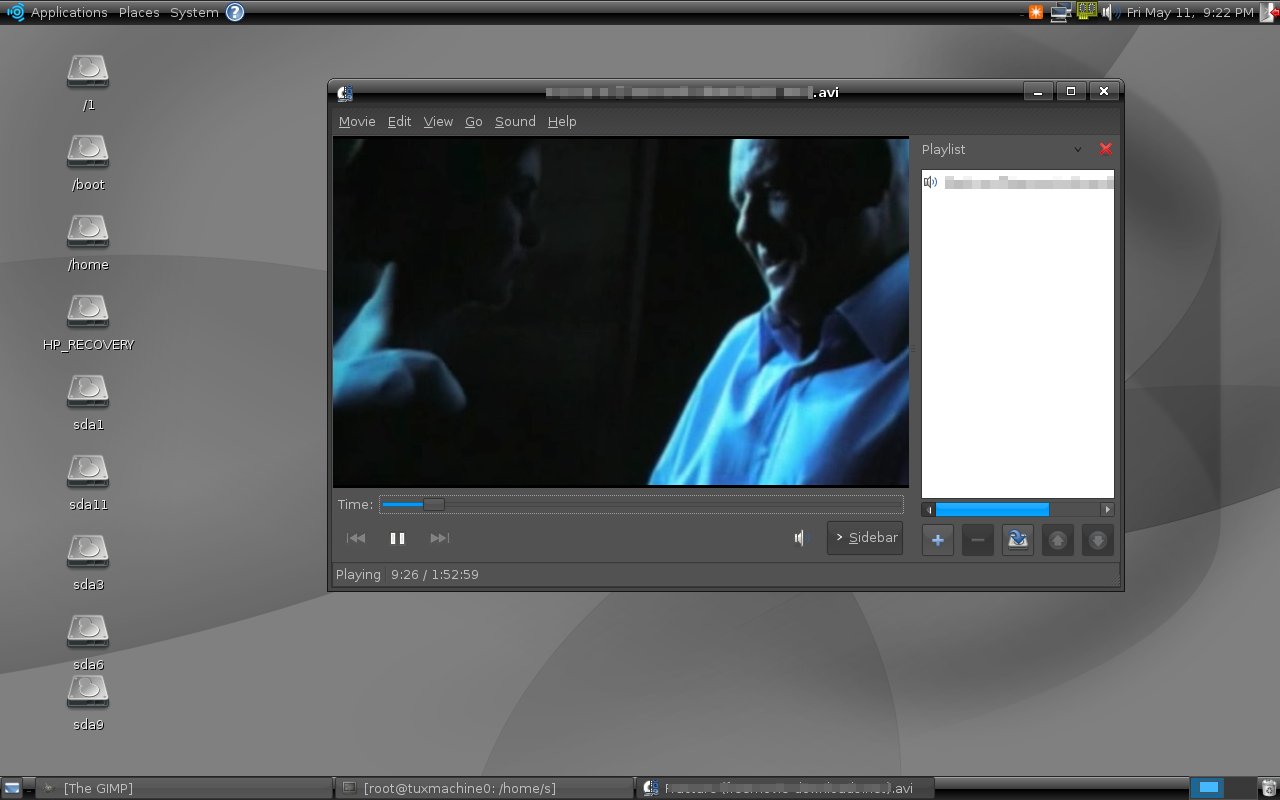Move playlist item up
This screenshot has width=1280, height=800.
tap(1057, 540)
